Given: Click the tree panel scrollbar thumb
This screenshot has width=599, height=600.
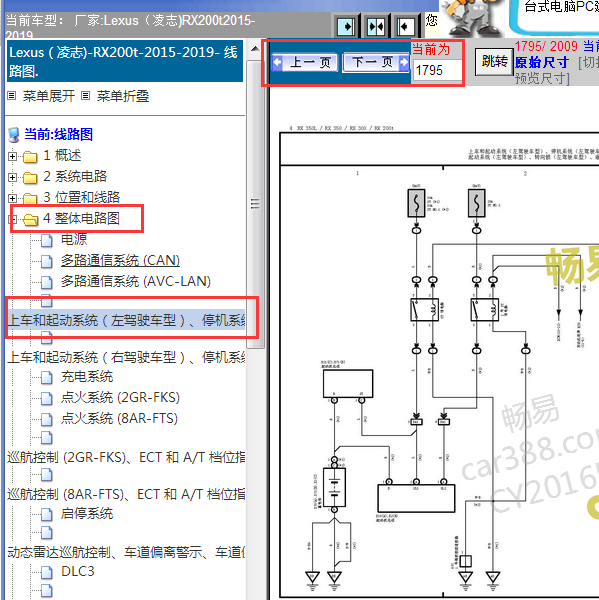Looking at the screenshot, I should [255, 204].
